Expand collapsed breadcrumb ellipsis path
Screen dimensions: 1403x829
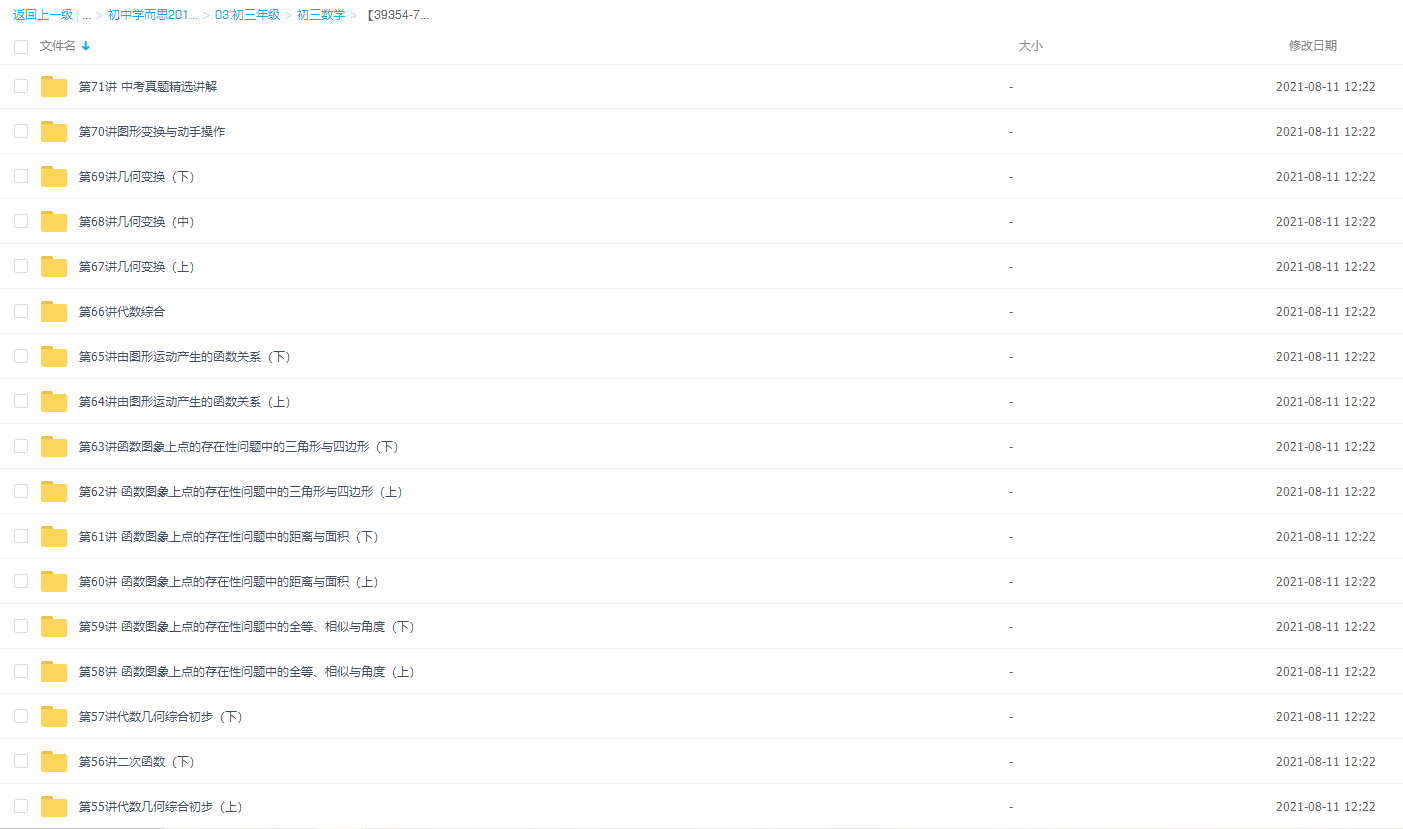[x=87, y=16]
